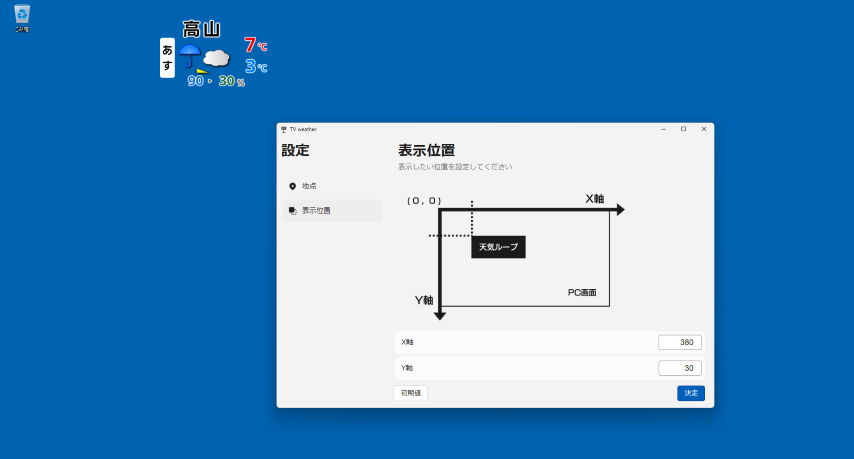854x459 pixels.
Task: Click the 決定 confirm button
Action: point(691,393)
